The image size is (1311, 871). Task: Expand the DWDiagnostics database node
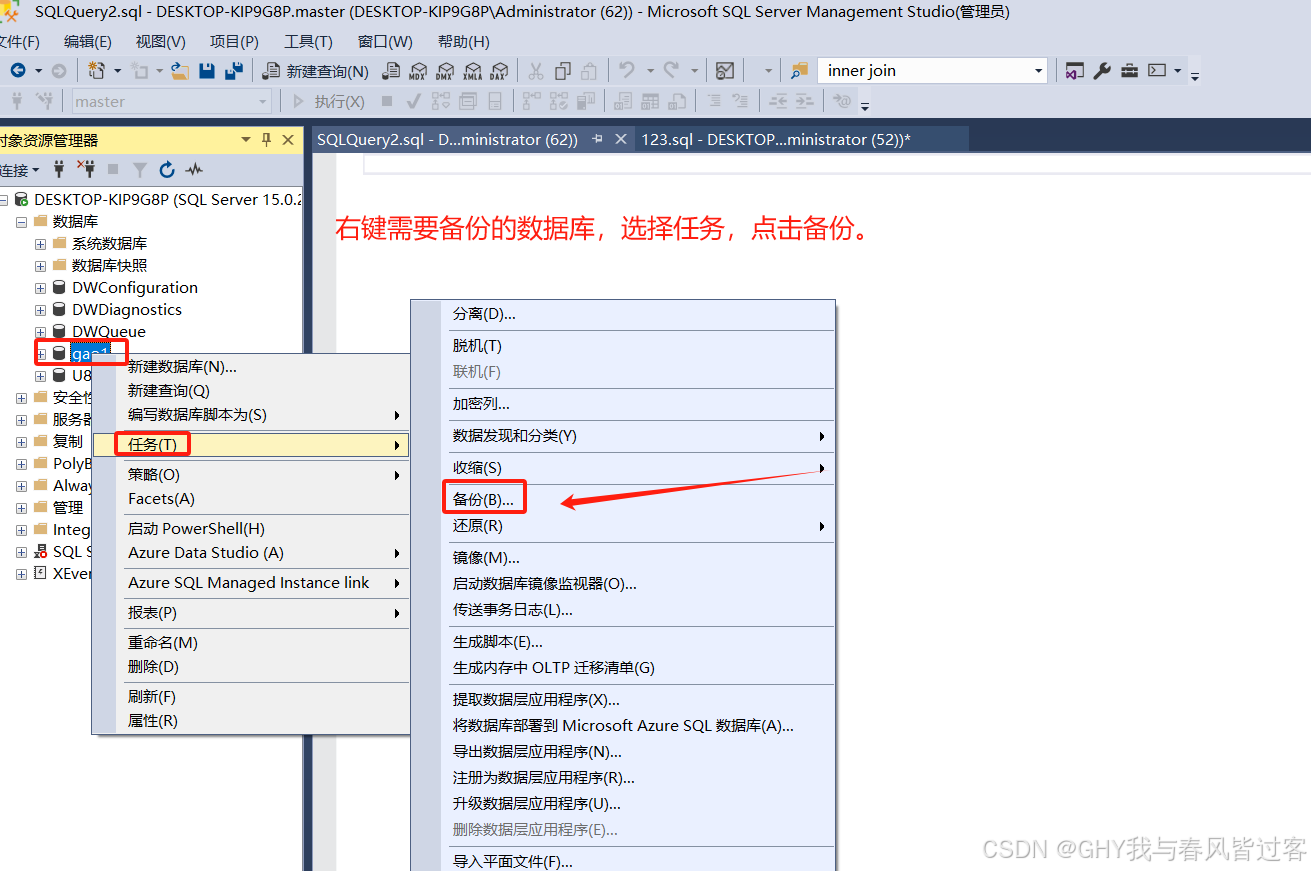(40, 310)
